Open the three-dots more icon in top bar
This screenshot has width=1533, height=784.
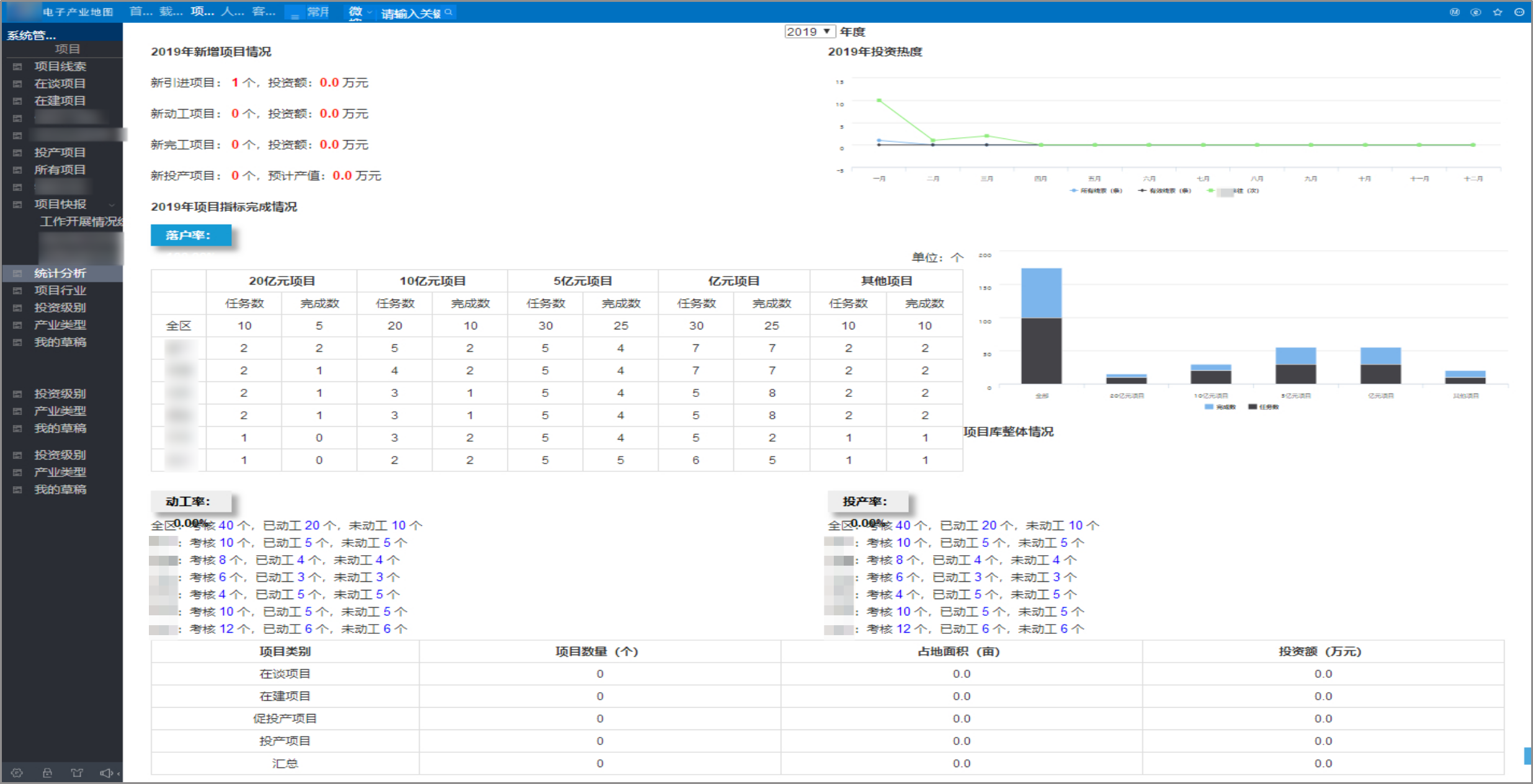pyautogui.click(x=1519, y=12)
